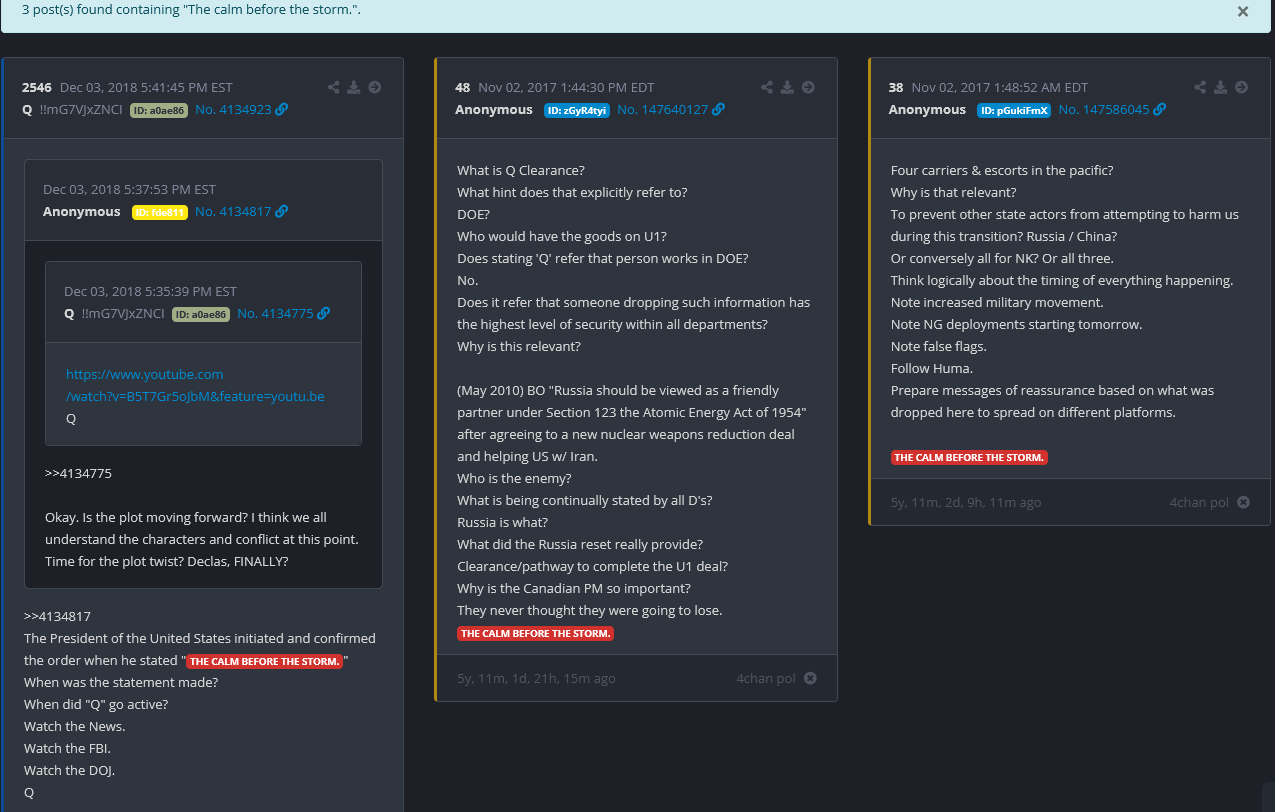Image resolution: width=1275 pixels, height=812 pixels.
Task: Click the ID: zGyR4tyi badge
Action: tap(576, 110)
